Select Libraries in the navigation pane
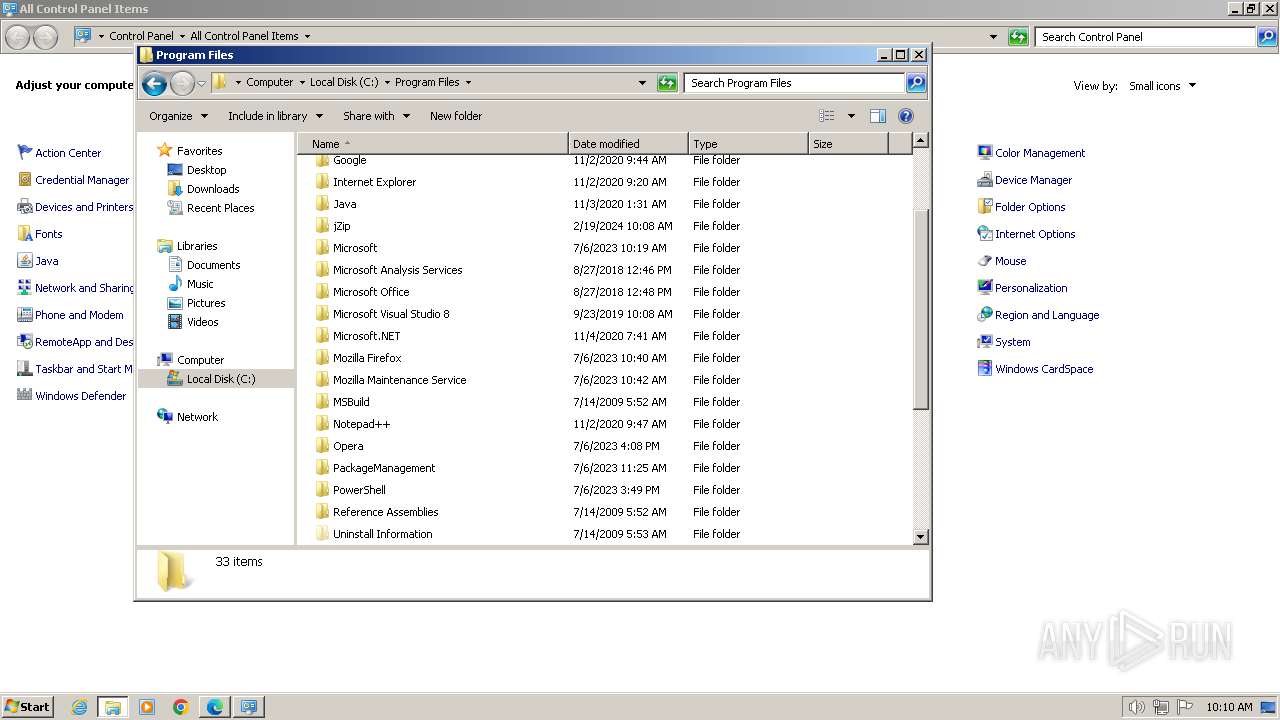Viewport: 1280px width, 720px height. pos(197,246)
